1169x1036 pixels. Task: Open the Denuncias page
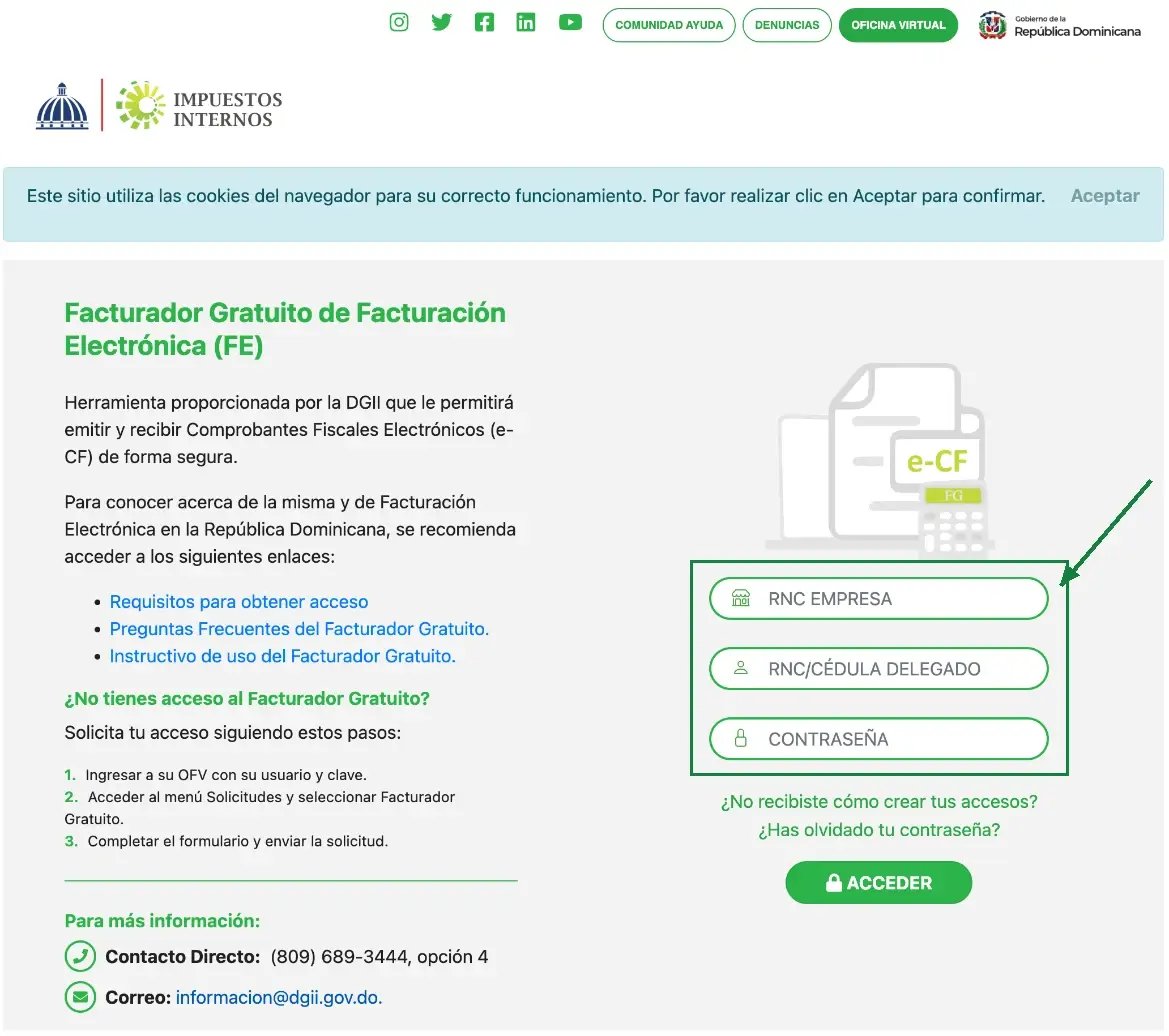pos(787,25)
